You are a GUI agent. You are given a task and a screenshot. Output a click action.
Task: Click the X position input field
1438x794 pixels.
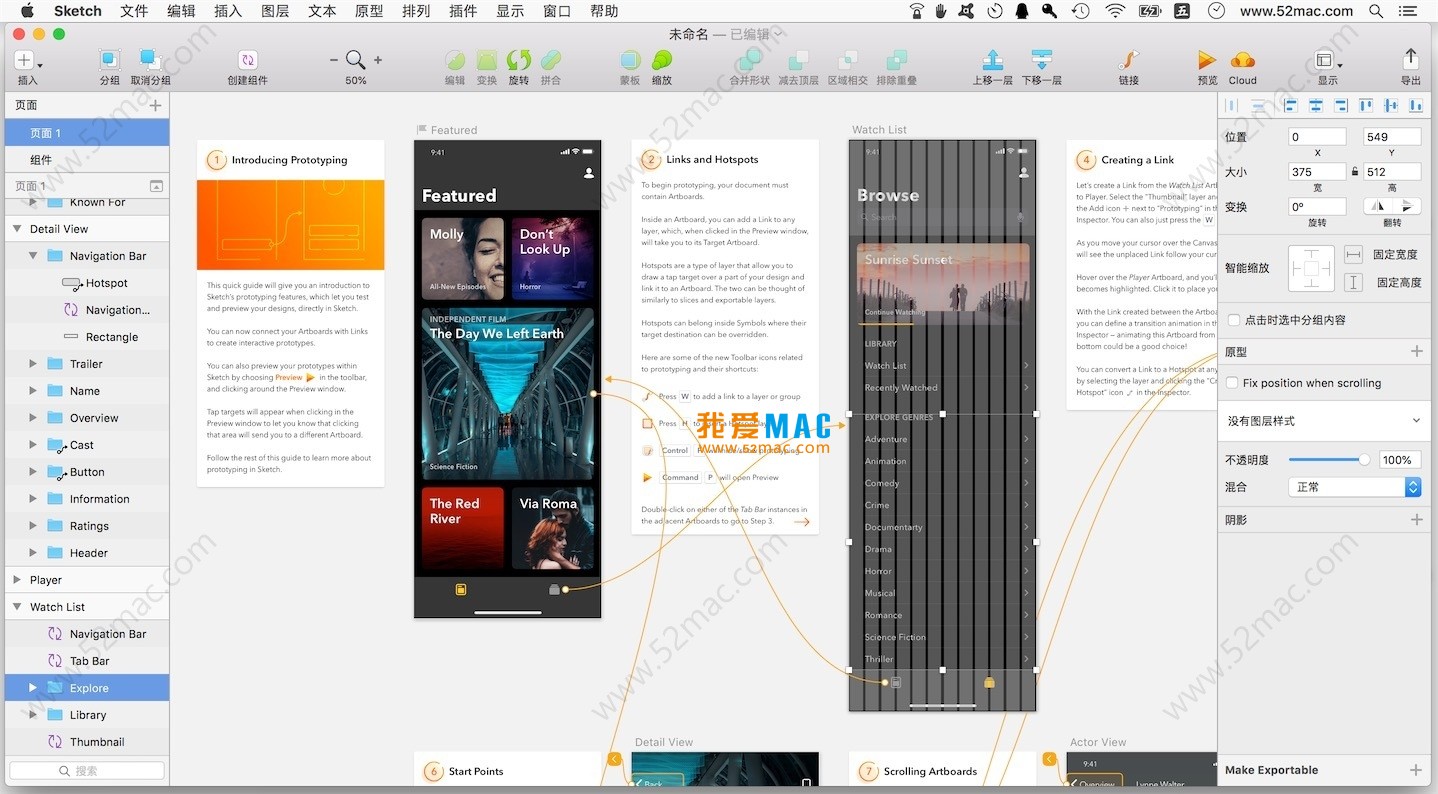pyautogui.click(x=1317, y=137)
